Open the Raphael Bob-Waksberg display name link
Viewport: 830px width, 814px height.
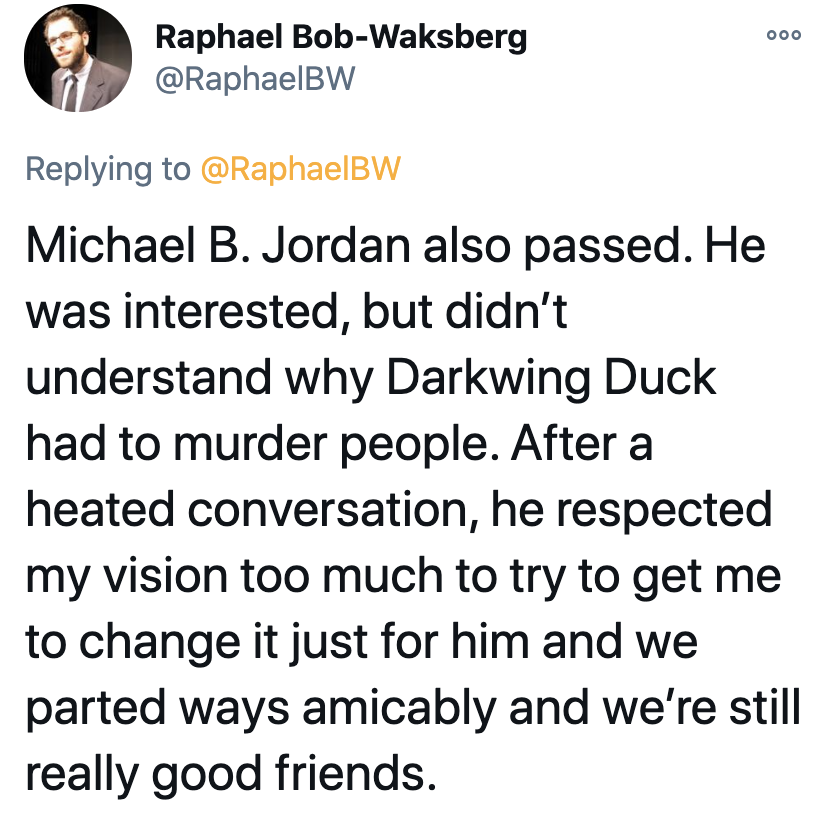click(341, 38)
